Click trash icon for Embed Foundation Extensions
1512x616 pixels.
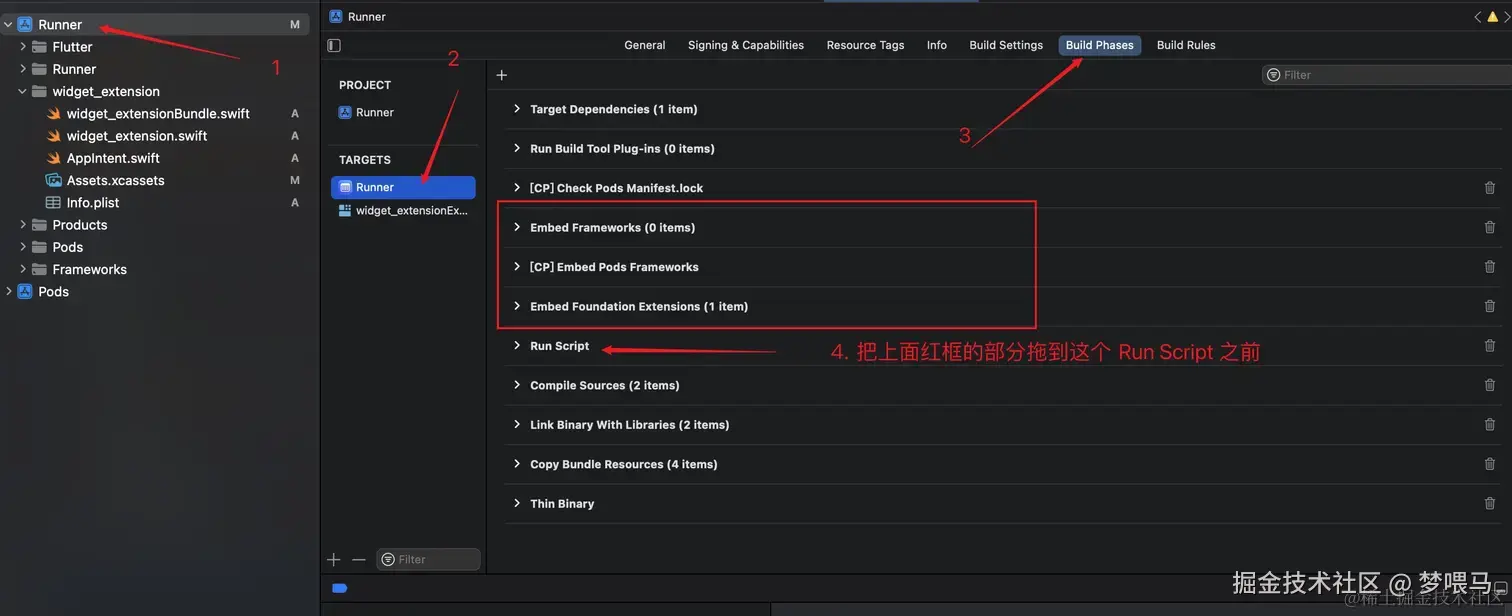1490,306
